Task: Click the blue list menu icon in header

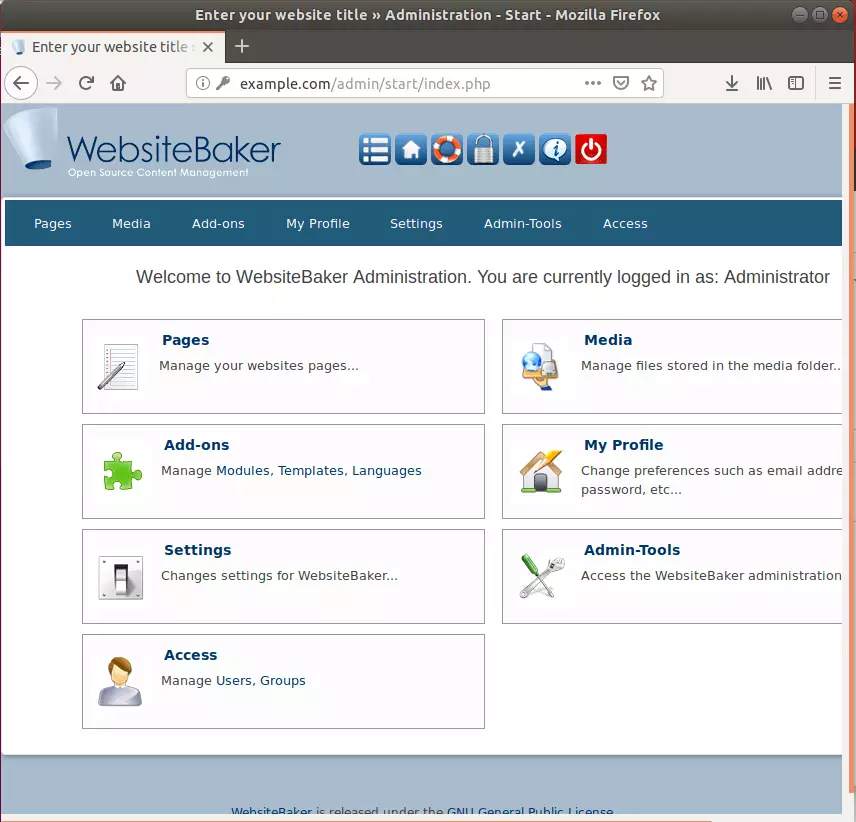Action: click(374, 150)
